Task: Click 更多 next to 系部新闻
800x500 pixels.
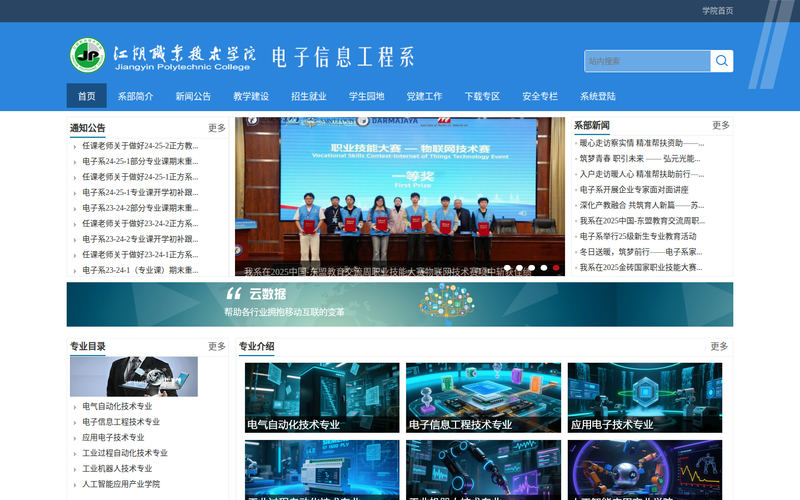Action: click(721, 125)
